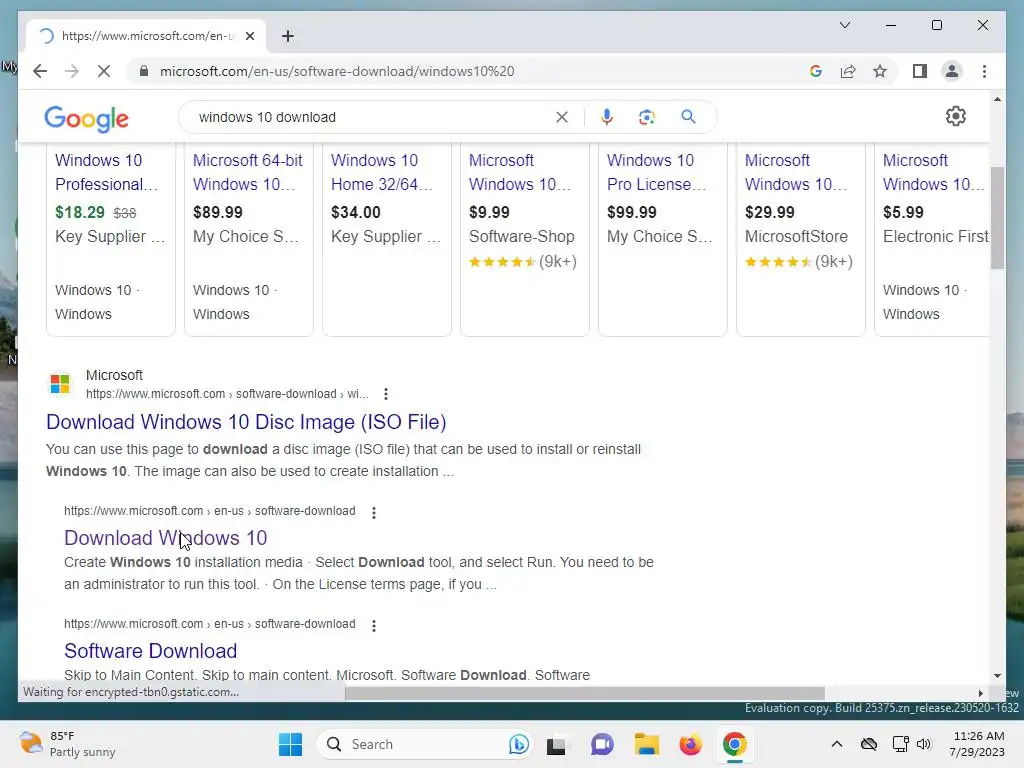
Task: Open the Chrome profile avatar
Action: click(952, 71)
